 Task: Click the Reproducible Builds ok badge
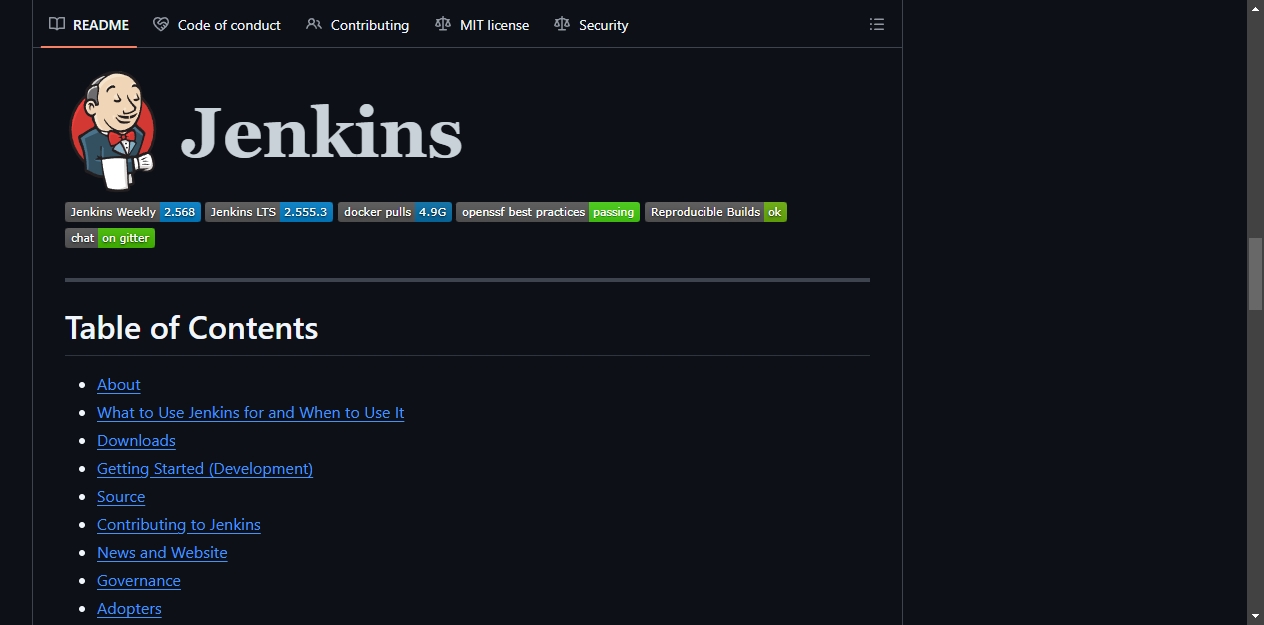point(716,212)
